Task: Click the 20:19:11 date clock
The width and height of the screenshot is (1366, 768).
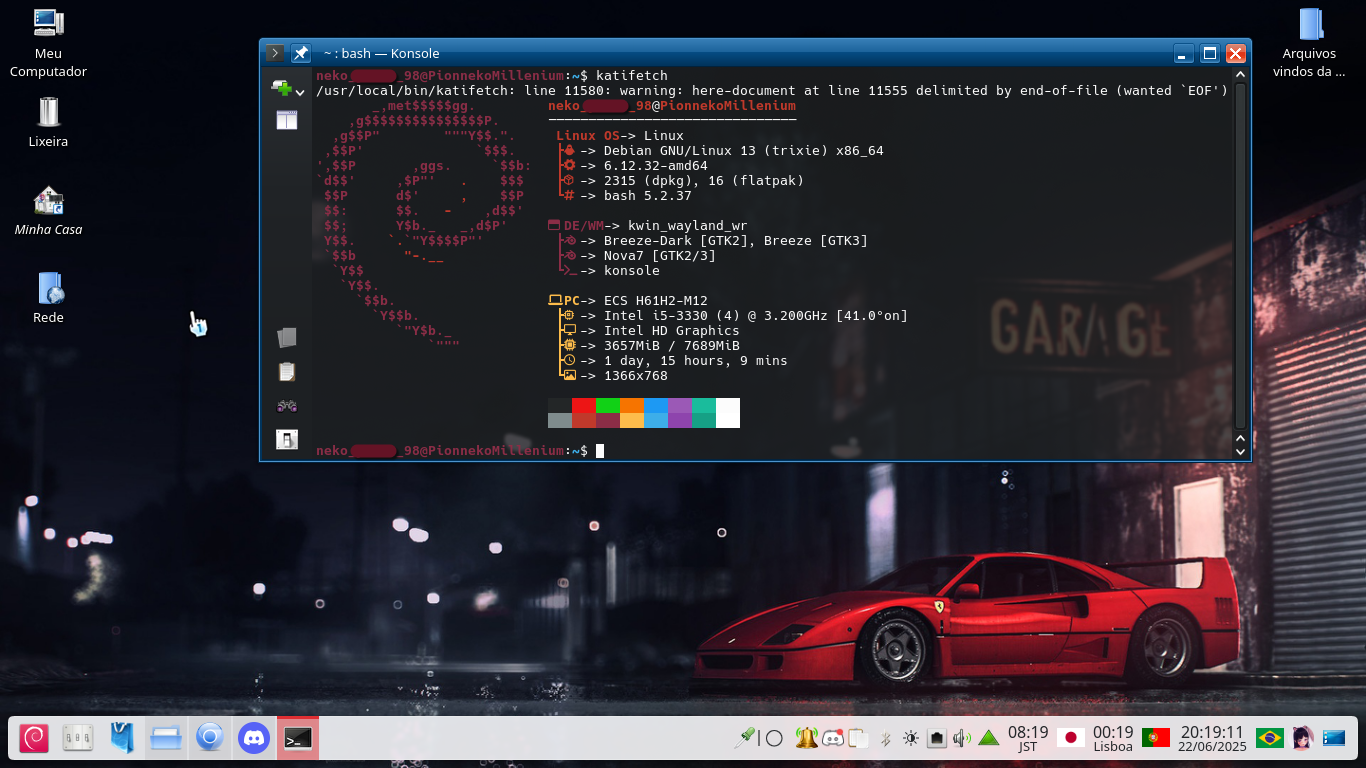Action: (1212, 738)
